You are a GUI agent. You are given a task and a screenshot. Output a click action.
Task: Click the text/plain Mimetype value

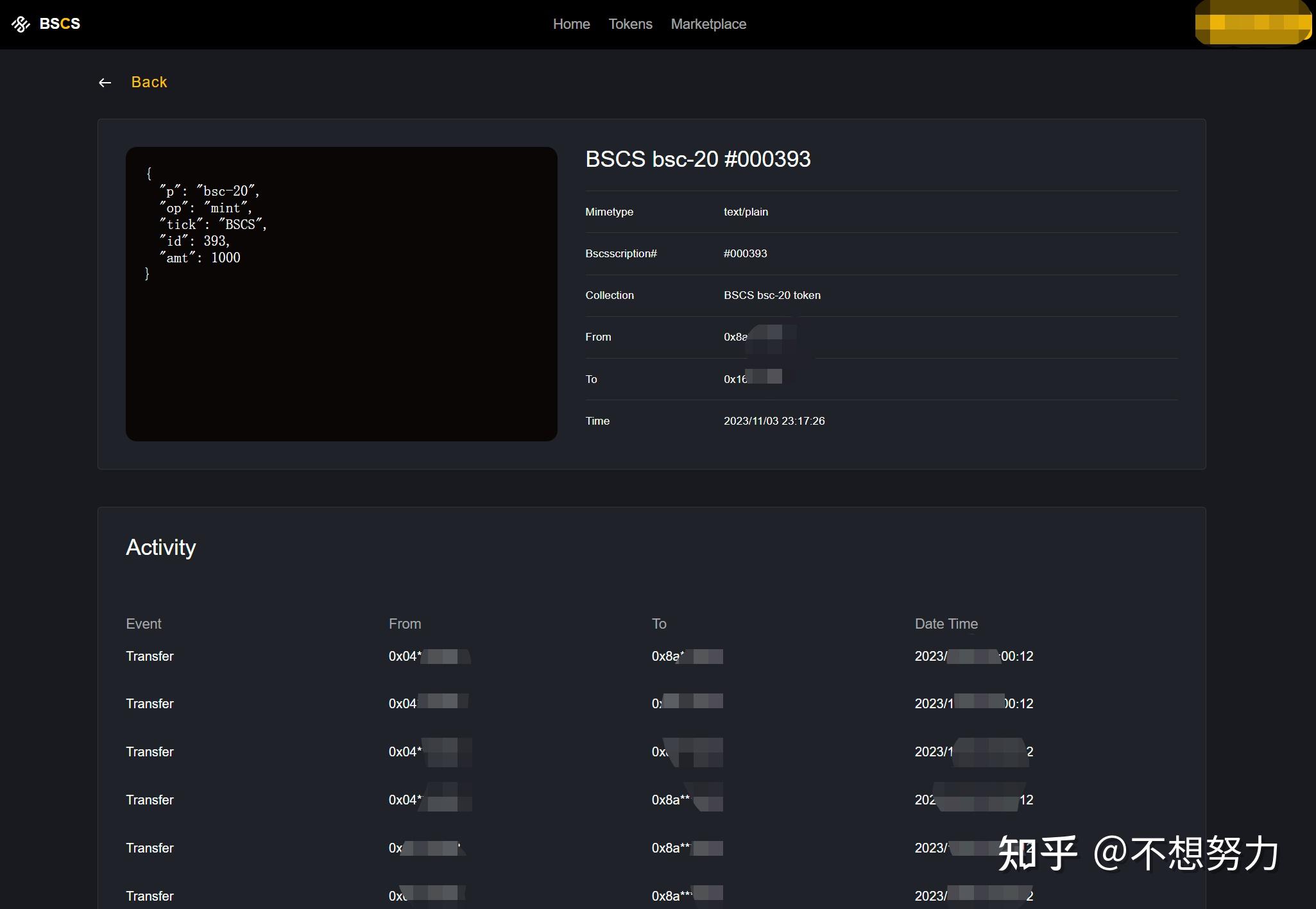pos(746,212)
